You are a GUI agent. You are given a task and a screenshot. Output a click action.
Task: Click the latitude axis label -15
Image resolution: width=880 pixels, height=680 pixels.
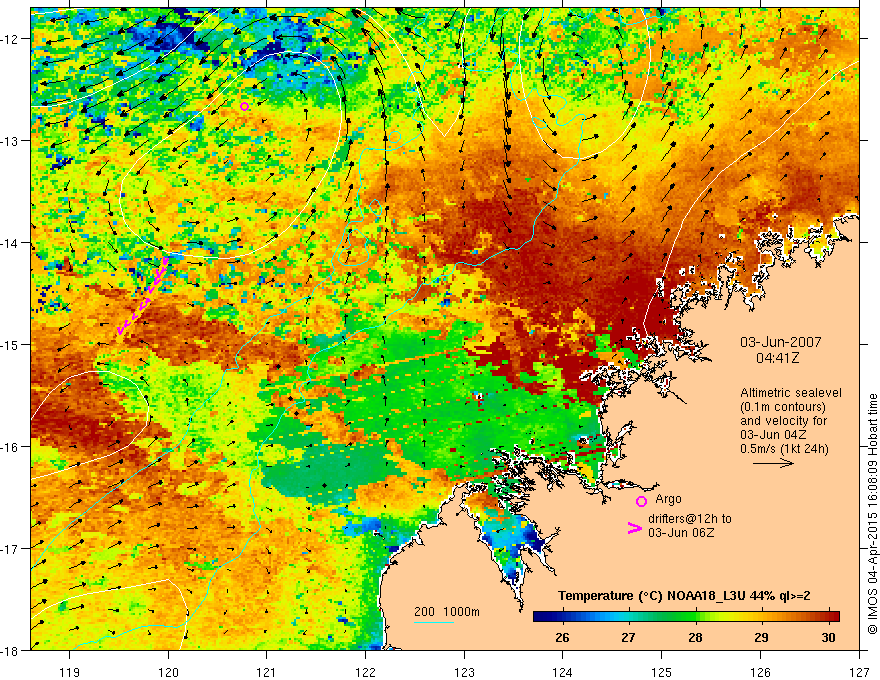pos(11,344)
